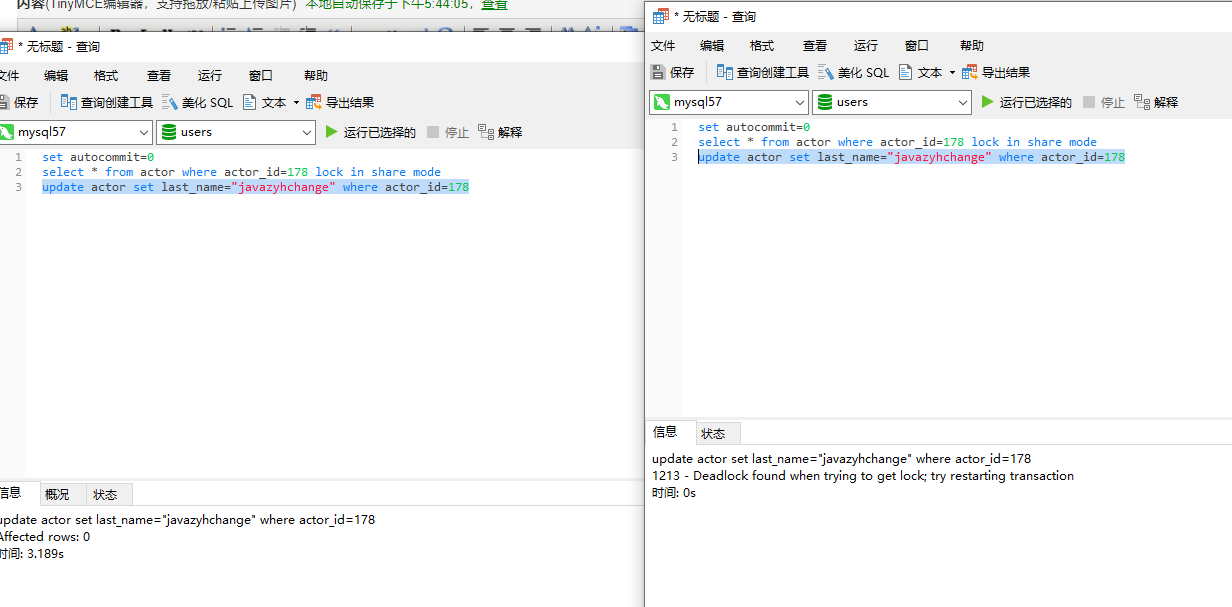1232x607 pixels.
Task: Open 窗口 menu in left window
Action: tap(261, 75)
